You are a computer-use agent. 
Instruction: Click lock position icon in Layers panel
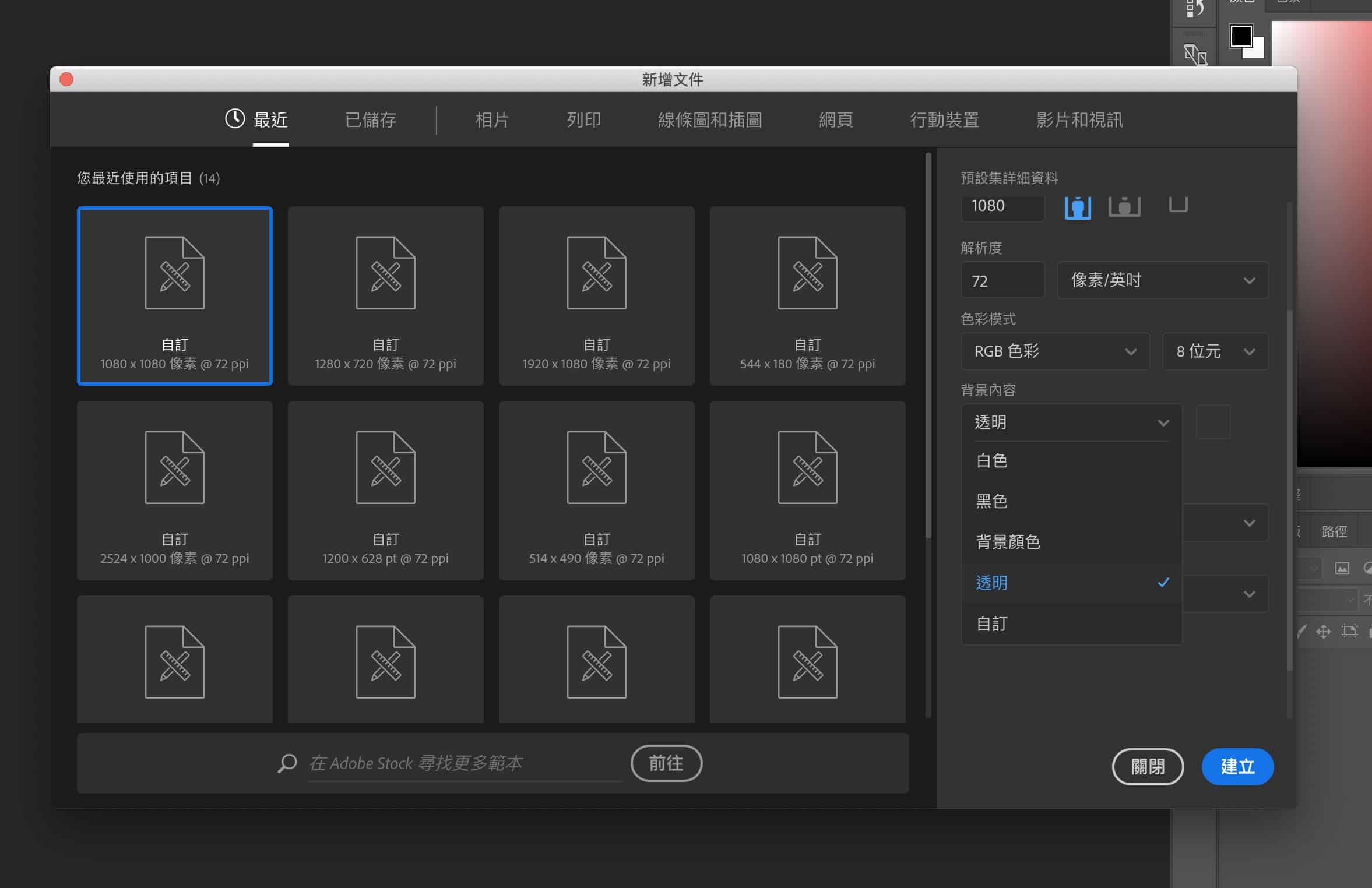[1323, 631]
